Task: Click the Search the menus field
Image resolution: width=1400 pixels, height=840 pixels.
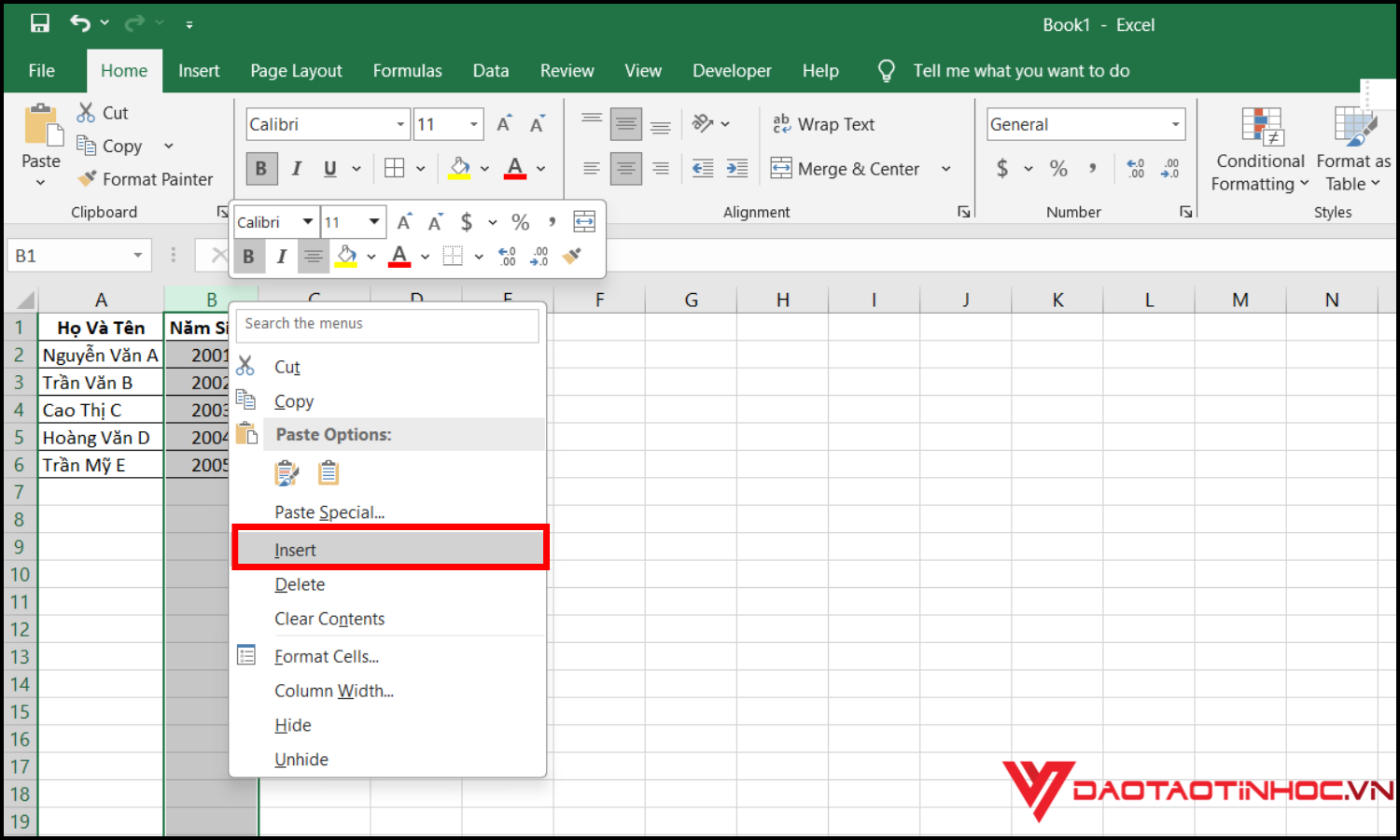Action: click(x=387, y=324)
